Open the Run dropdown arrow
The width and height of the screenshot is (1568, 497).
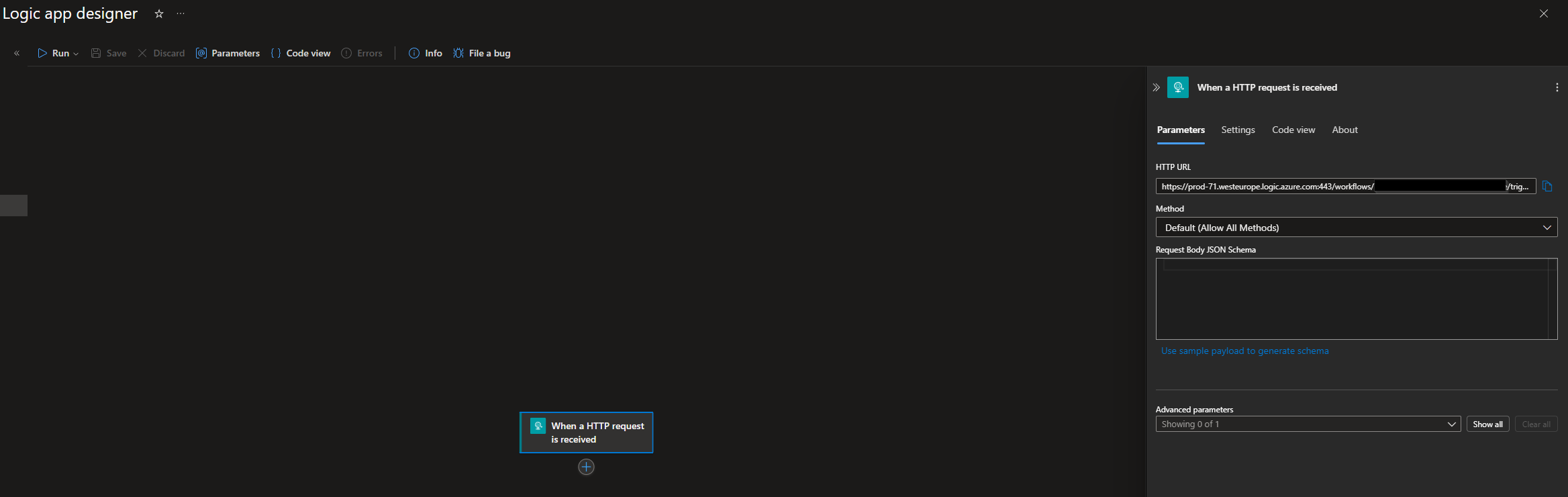76,54
